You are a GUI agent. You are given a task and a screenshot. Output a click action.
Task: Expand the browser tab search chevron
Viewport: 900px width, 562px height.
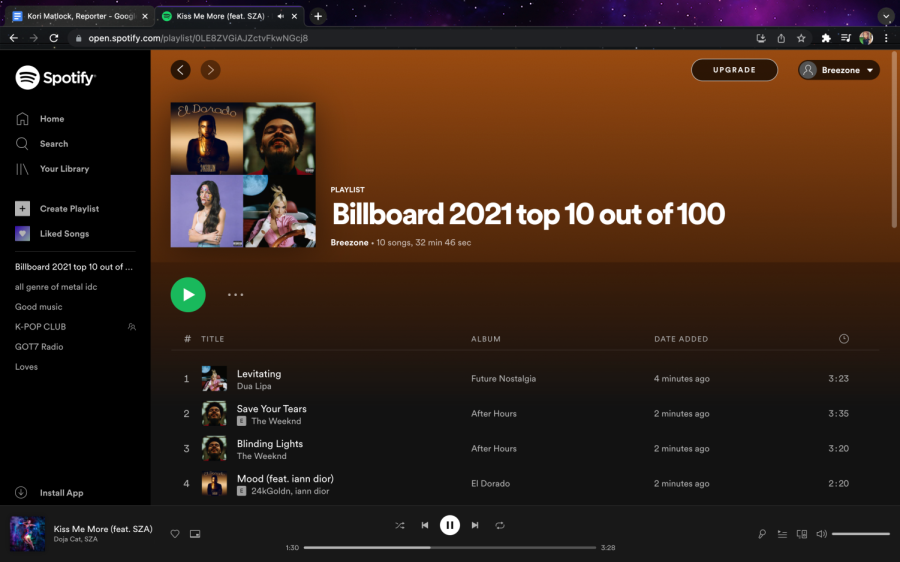886,16
